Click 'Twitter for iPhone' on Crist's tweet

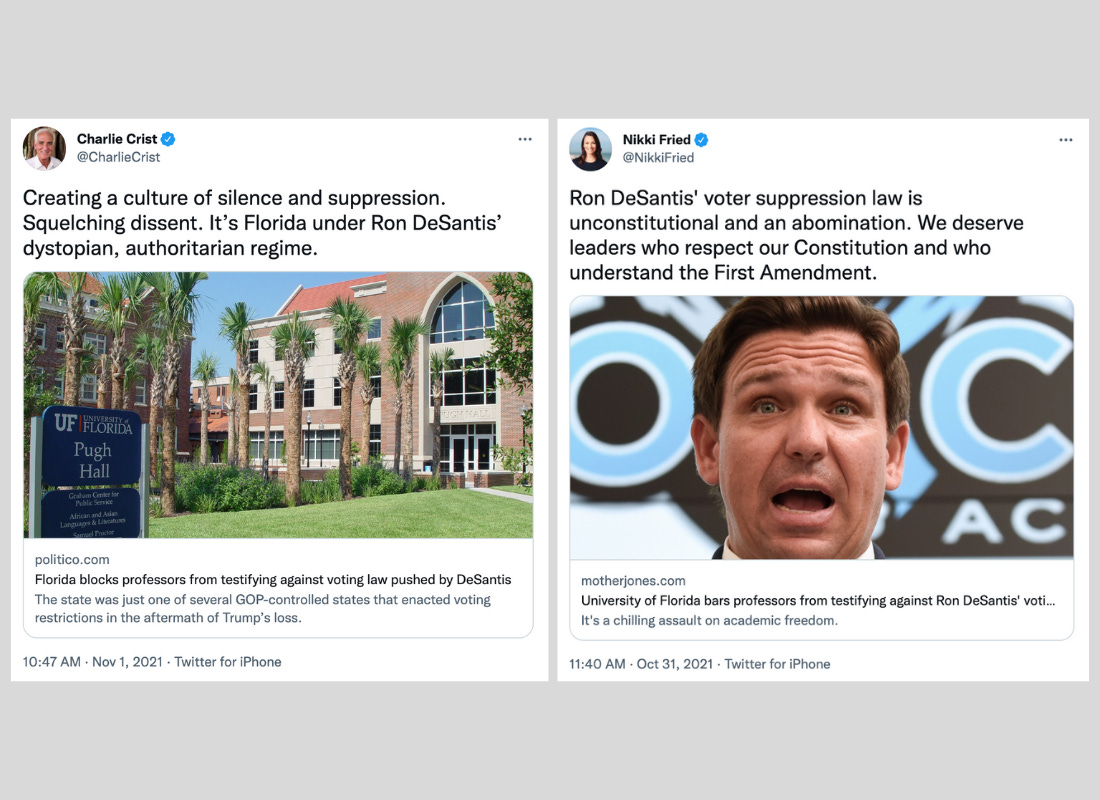click(228, 662)
